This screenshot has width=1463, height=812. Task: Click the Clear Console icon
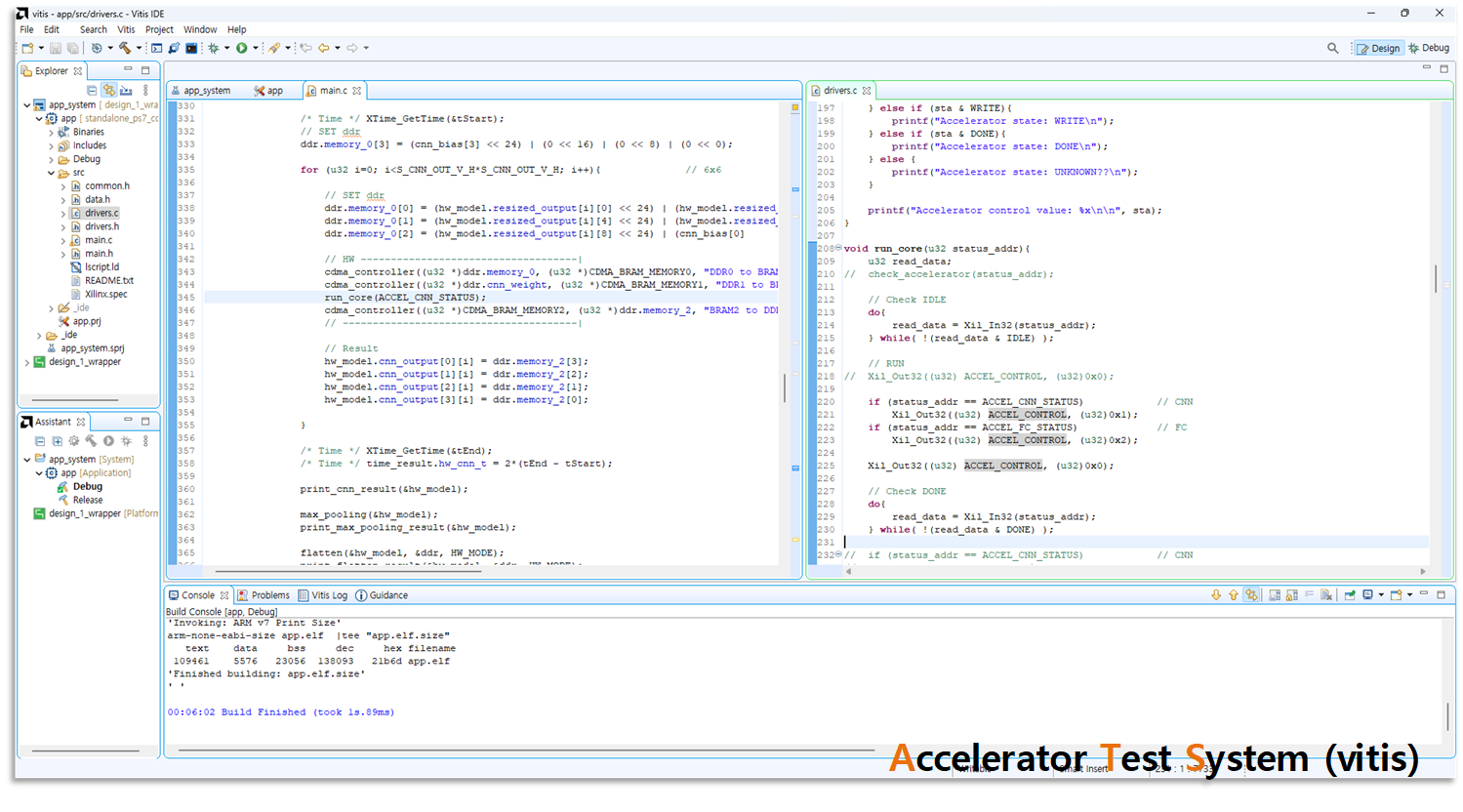pyautogui.click(x=1326, y=594)
